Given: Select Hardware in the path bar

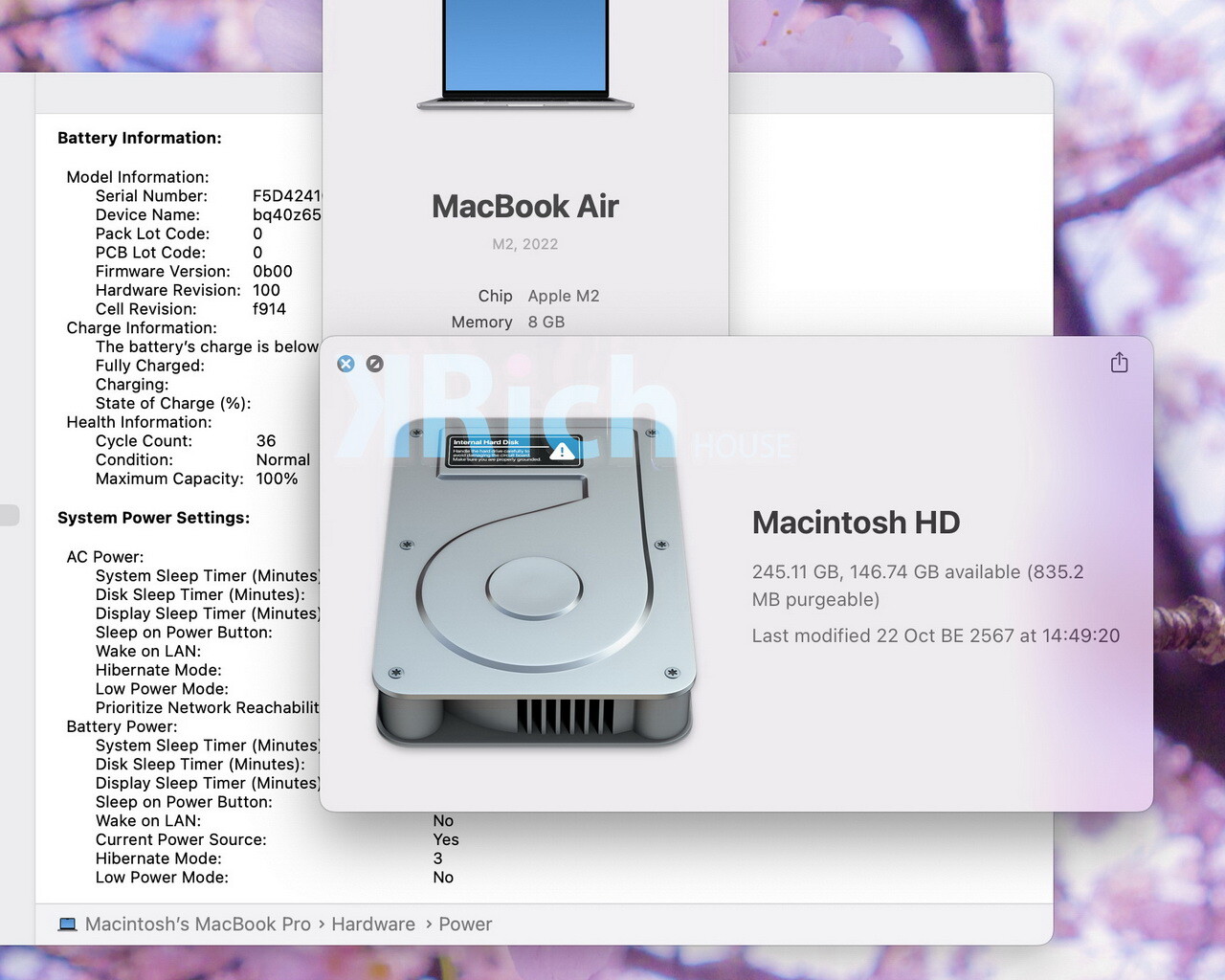Looking at the screenshot, I should pos(373,924).
